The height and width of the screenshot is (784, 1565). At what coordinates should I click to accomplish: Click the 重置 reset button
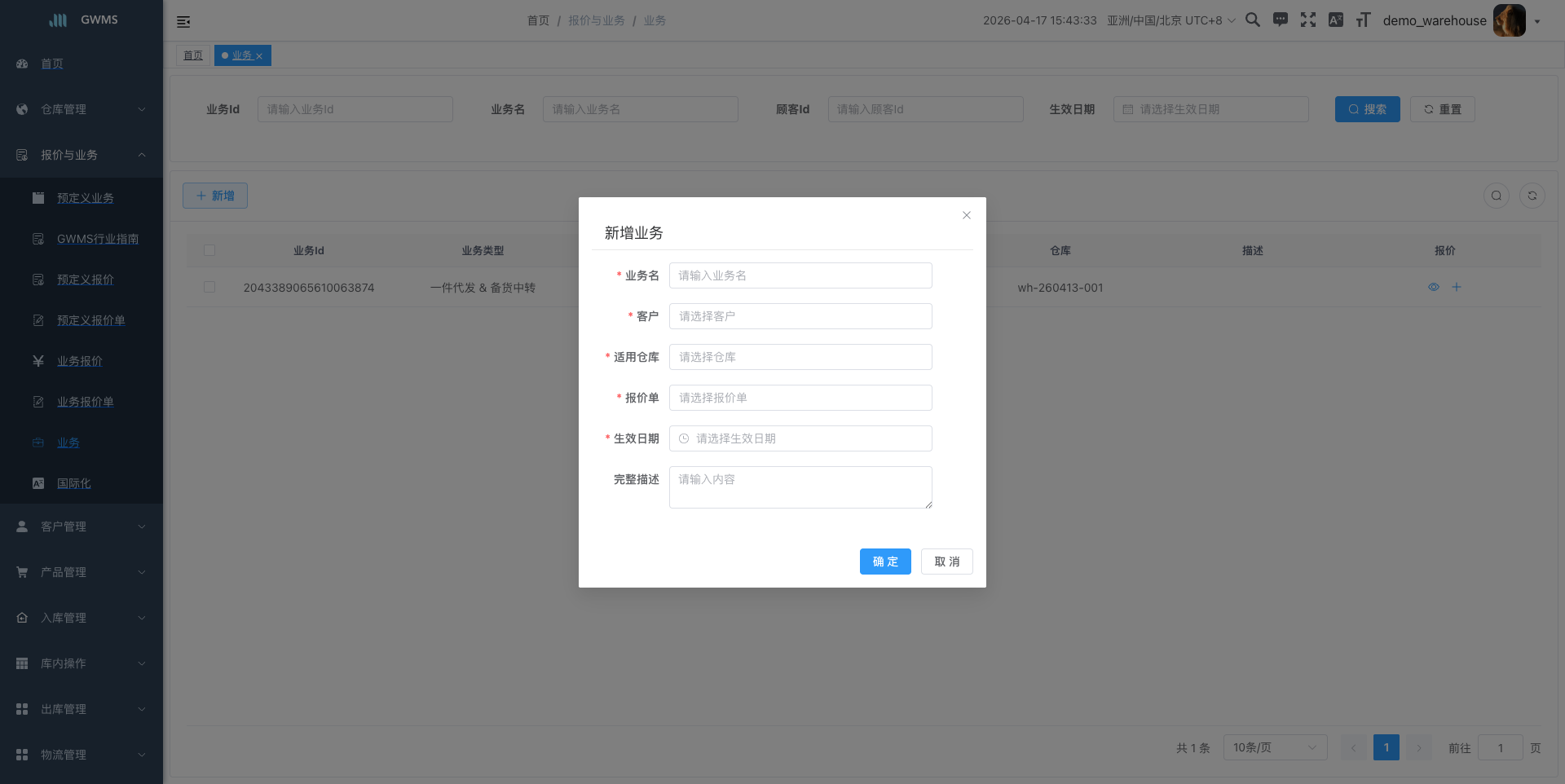click(1443, 109)
